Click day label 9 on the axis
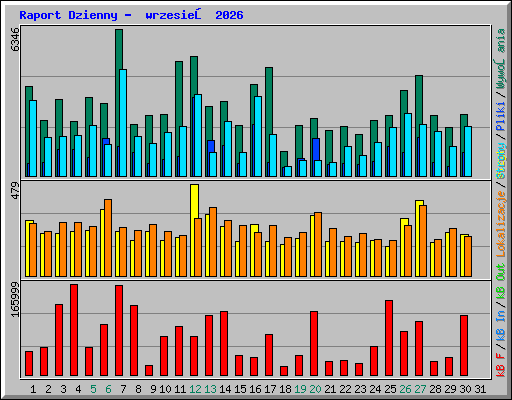The image size is (512, 400). tap(153, 389)
